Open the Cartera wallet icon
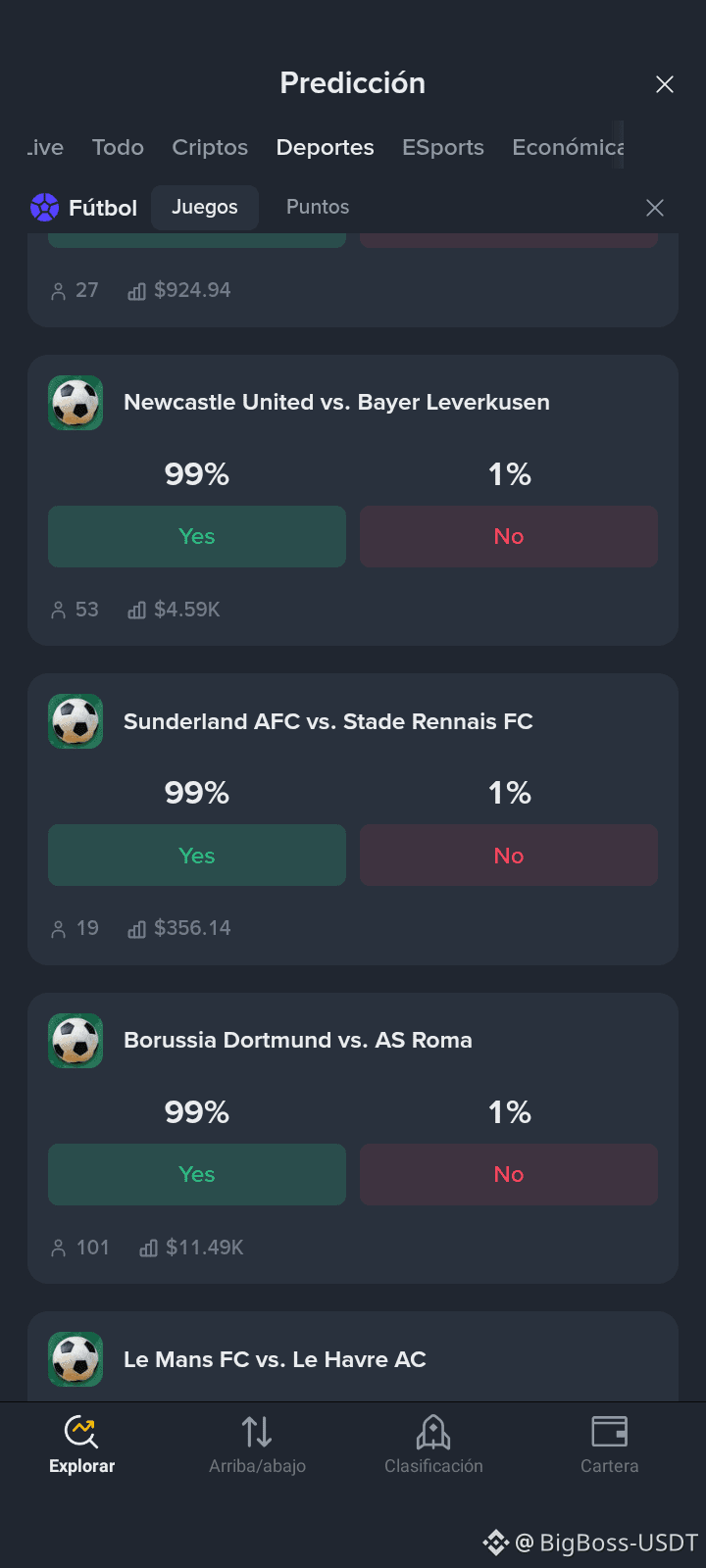This screenshot has width=706, height=1568. 609,1432
